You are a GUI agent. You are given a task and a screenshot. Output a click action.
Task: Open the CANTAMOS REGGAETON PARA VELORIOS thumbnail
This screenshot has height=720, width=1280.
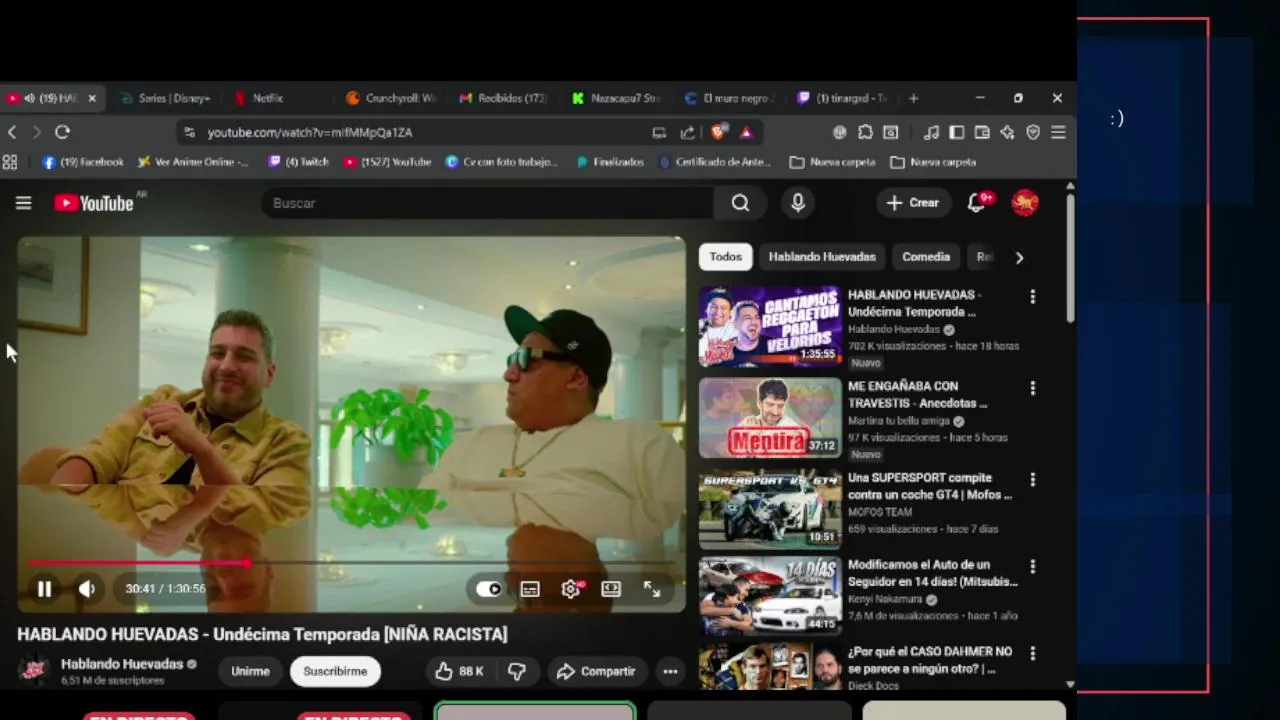coord(770,326)
